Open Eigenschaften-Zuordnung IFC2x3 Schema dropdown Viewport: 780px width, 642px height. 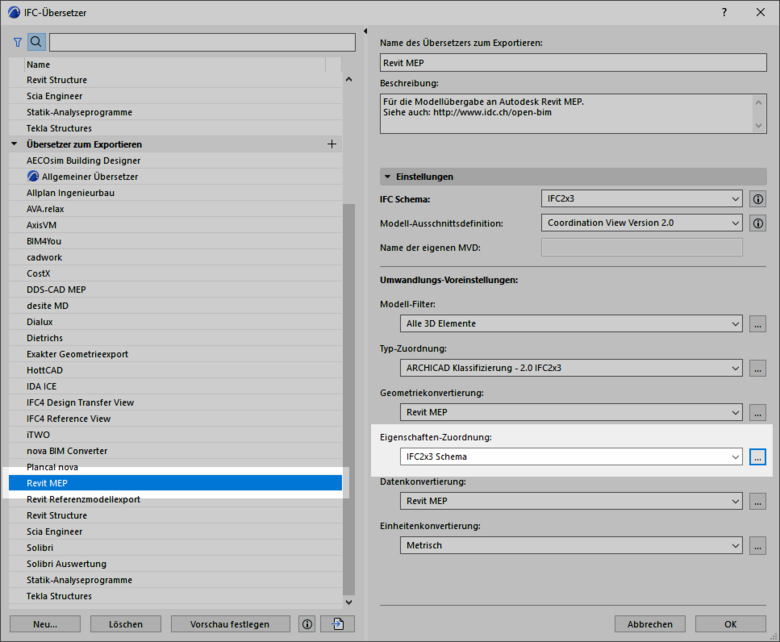[x=571, y=457]
